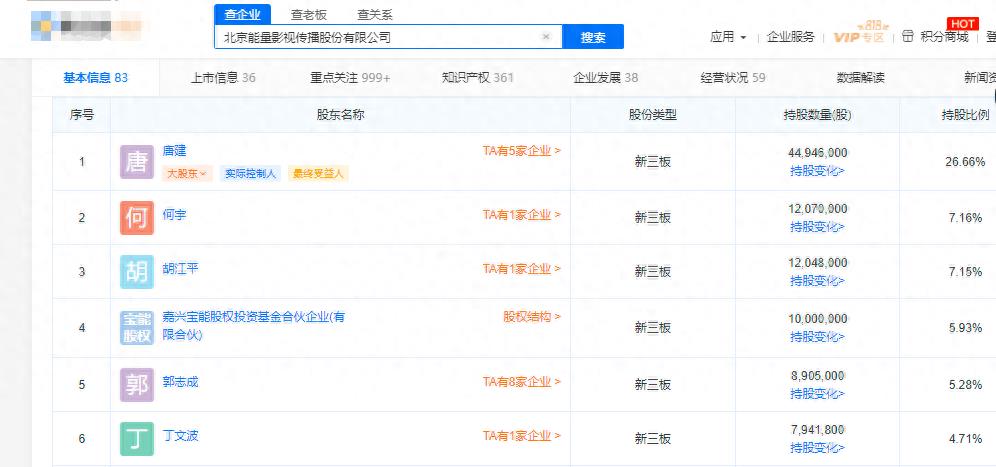Screen dimensions: 996x467
Task: Open 股权结构 link for 嘉兴宝能
Action: pos(532,316)
